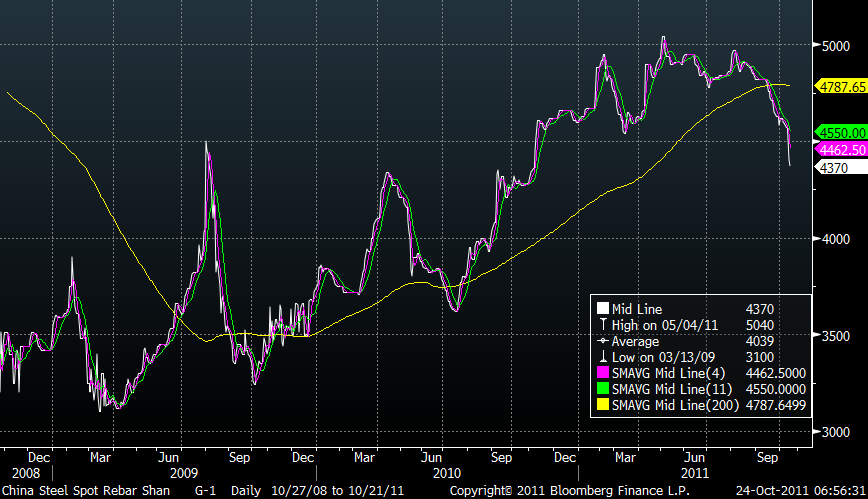
Task: Select the white Mid Line legend swatch
Action: [602, 309]
